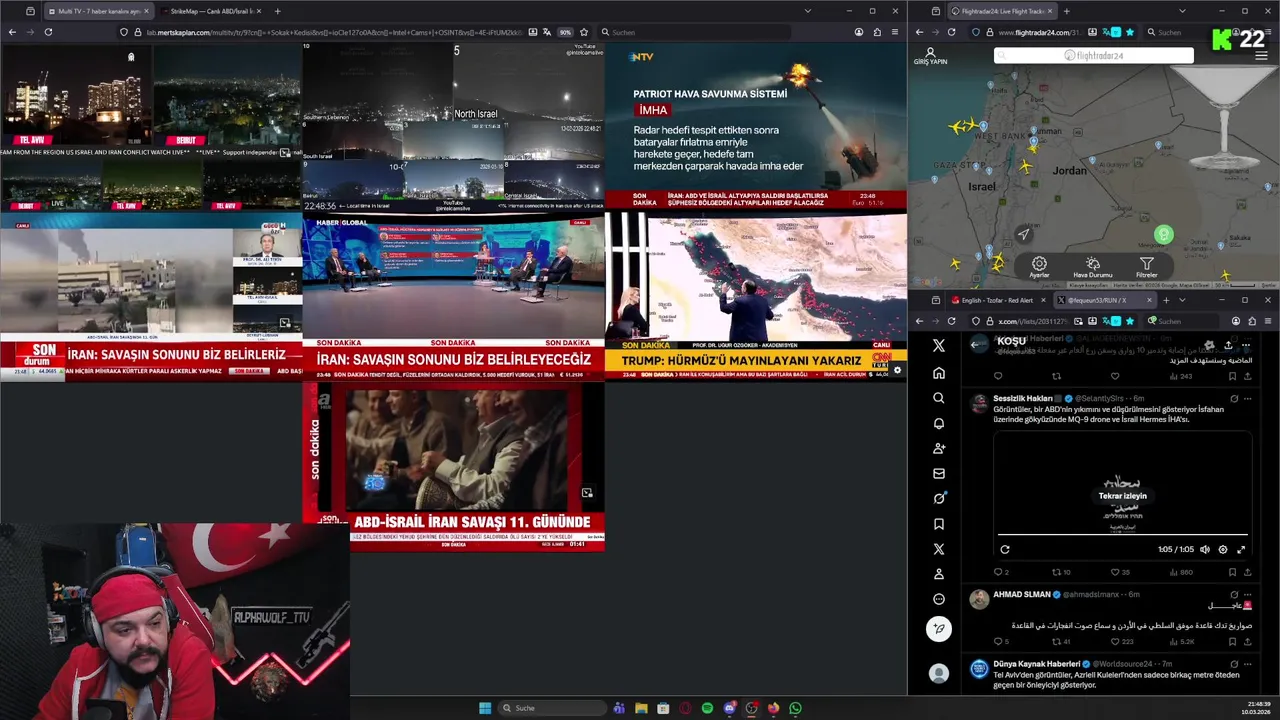
Task: Click 90% zoom indicator in address bar
Action: 565,32
